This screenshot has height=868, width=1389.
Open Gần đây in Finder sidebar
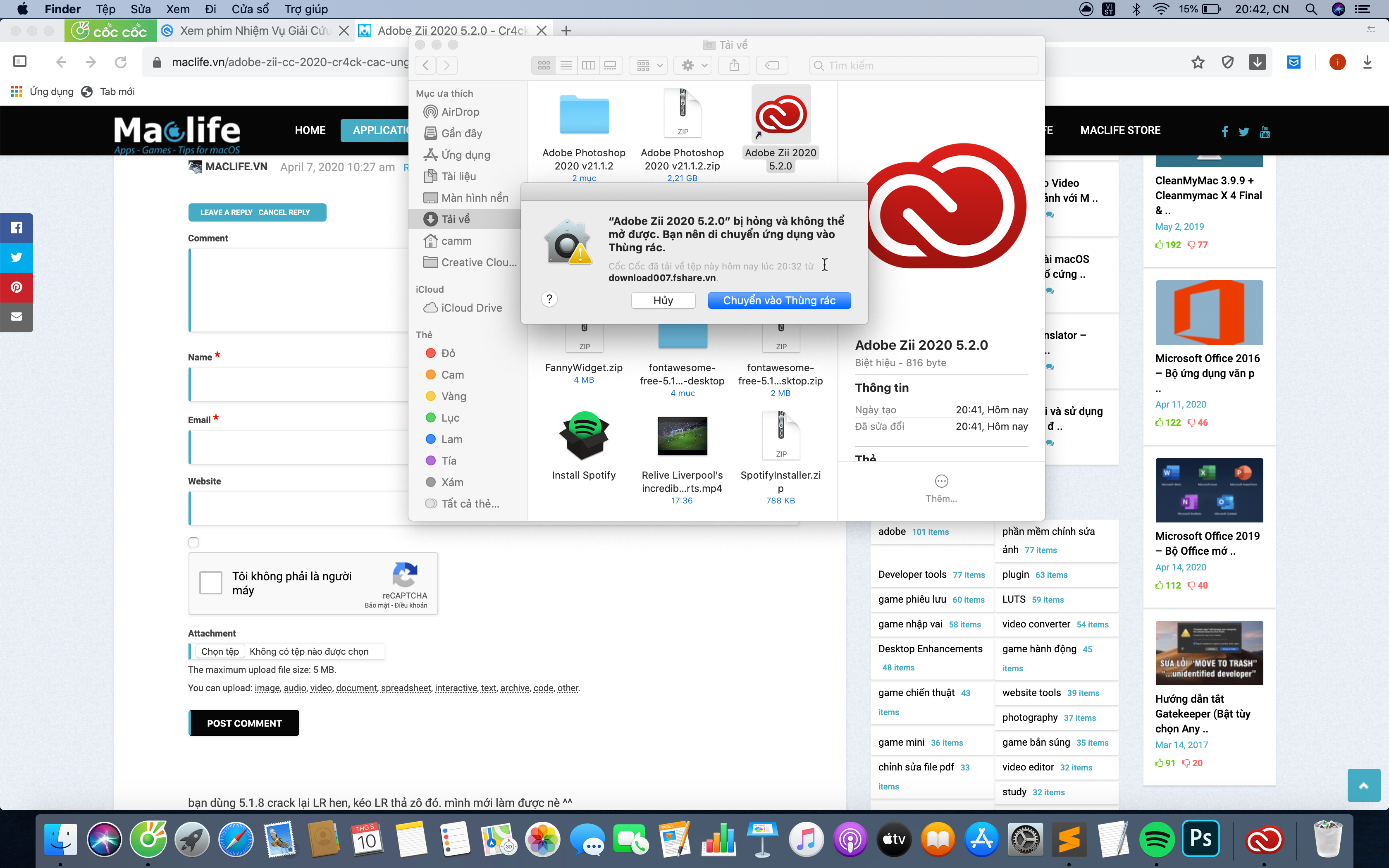tap(461, 133)
